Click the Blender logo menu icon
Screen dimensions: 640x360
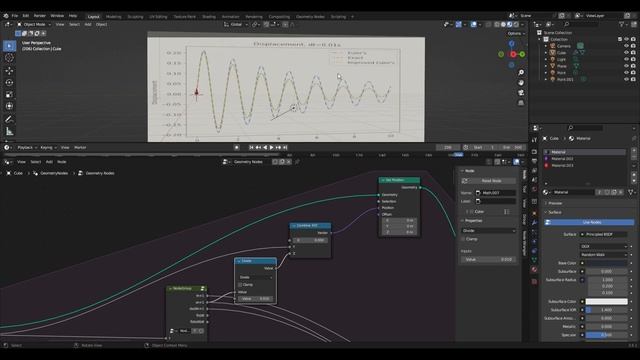coord(6,16)
